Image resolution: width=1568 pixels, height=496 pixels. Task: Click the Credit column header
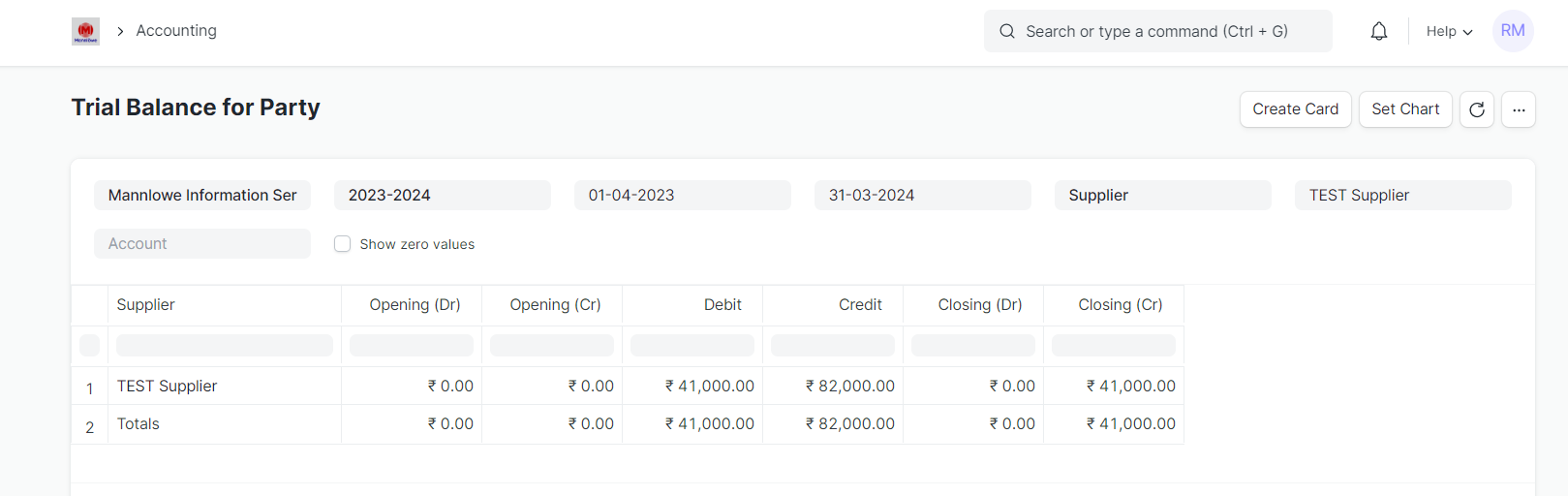833,305
